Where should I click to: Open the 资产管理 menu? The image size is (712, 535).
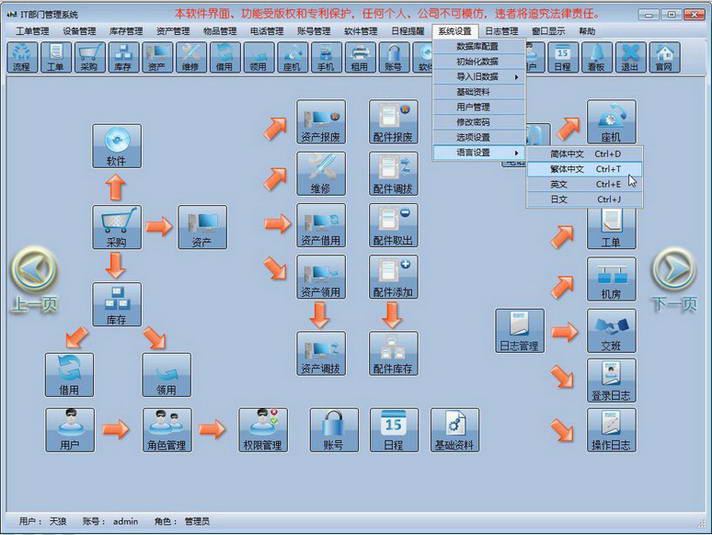[x=173, y=31]
